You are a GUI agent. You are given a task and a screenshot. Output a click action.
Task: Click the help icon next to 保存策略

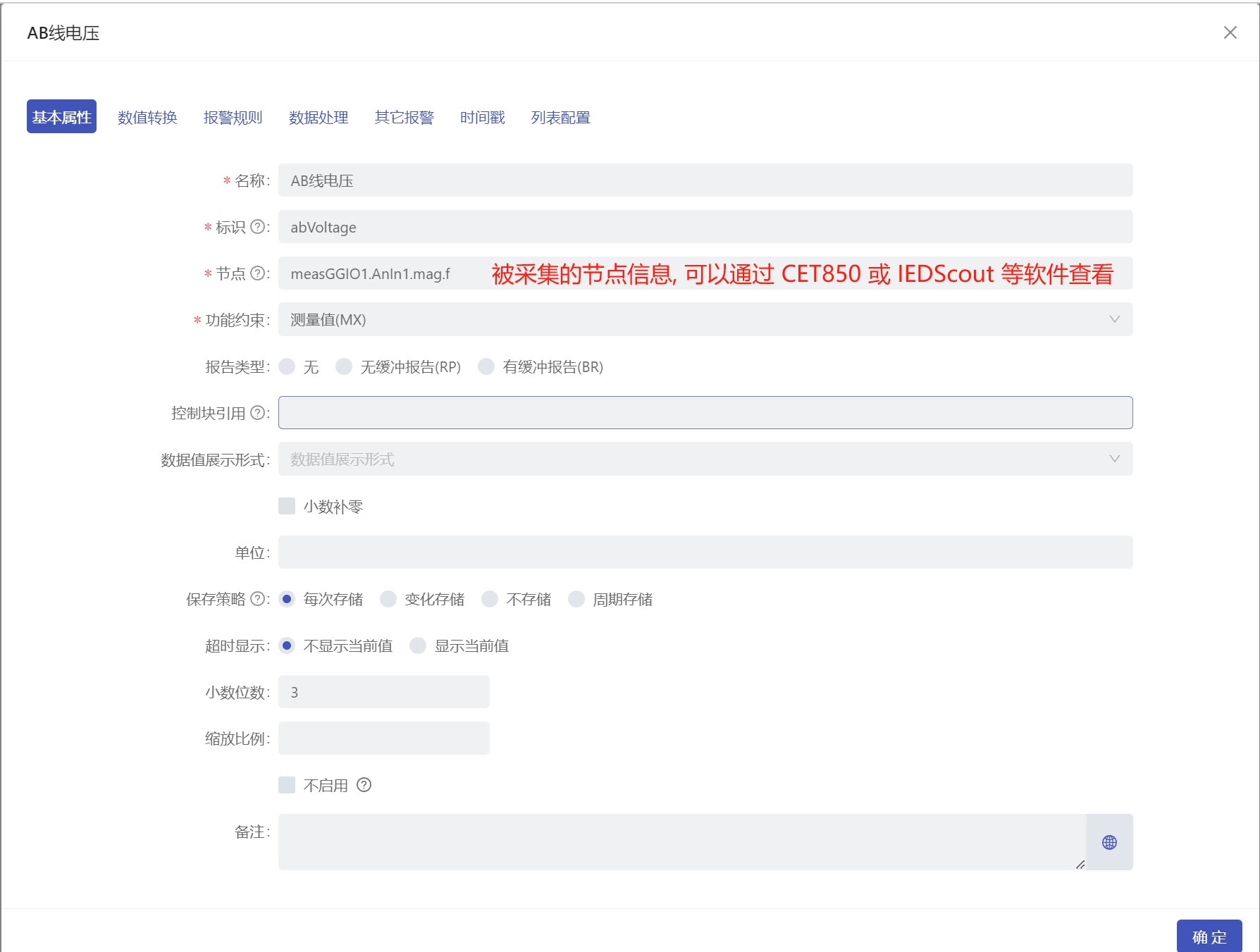[x=258, y=599]
